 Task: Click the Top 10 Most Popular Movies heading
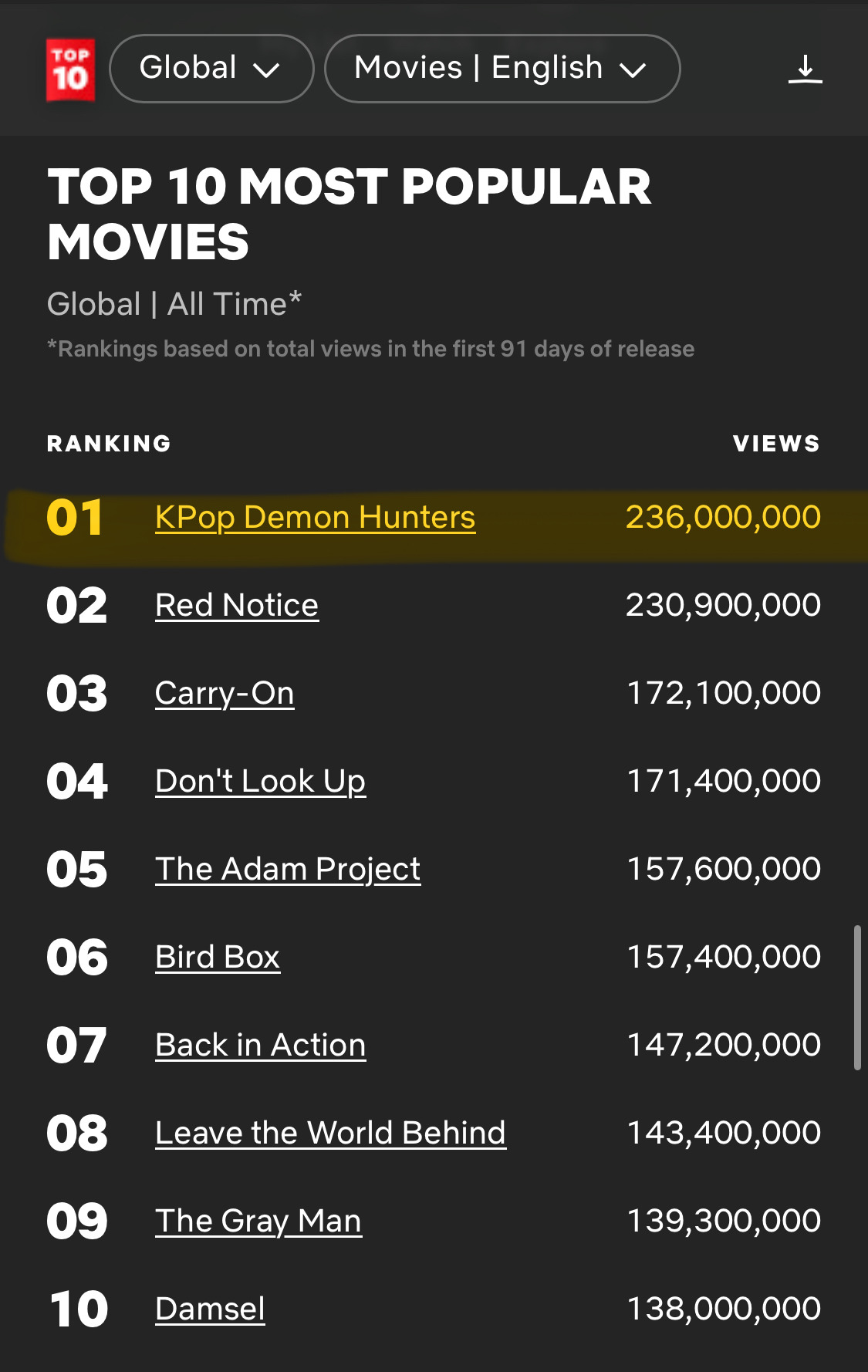tap(349, 215)
